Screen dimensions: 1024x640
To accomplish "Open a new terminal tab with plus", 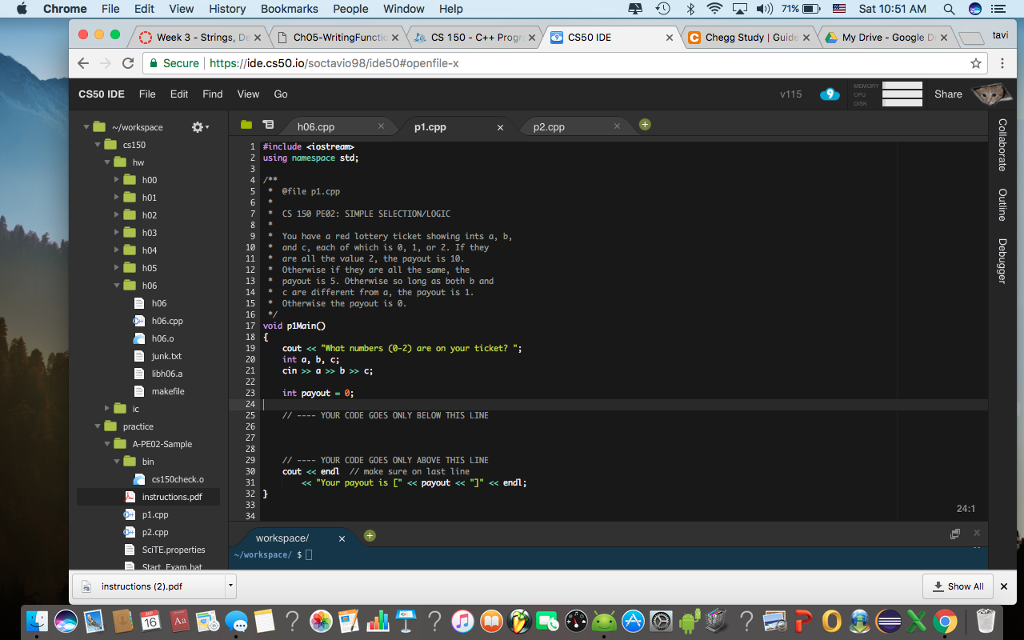I will pos(369,537).
